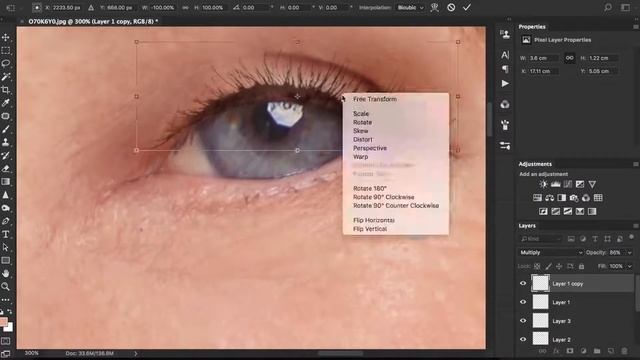Open layer styles fx button
The image size is (640, 360).
[x=556, y=351]
